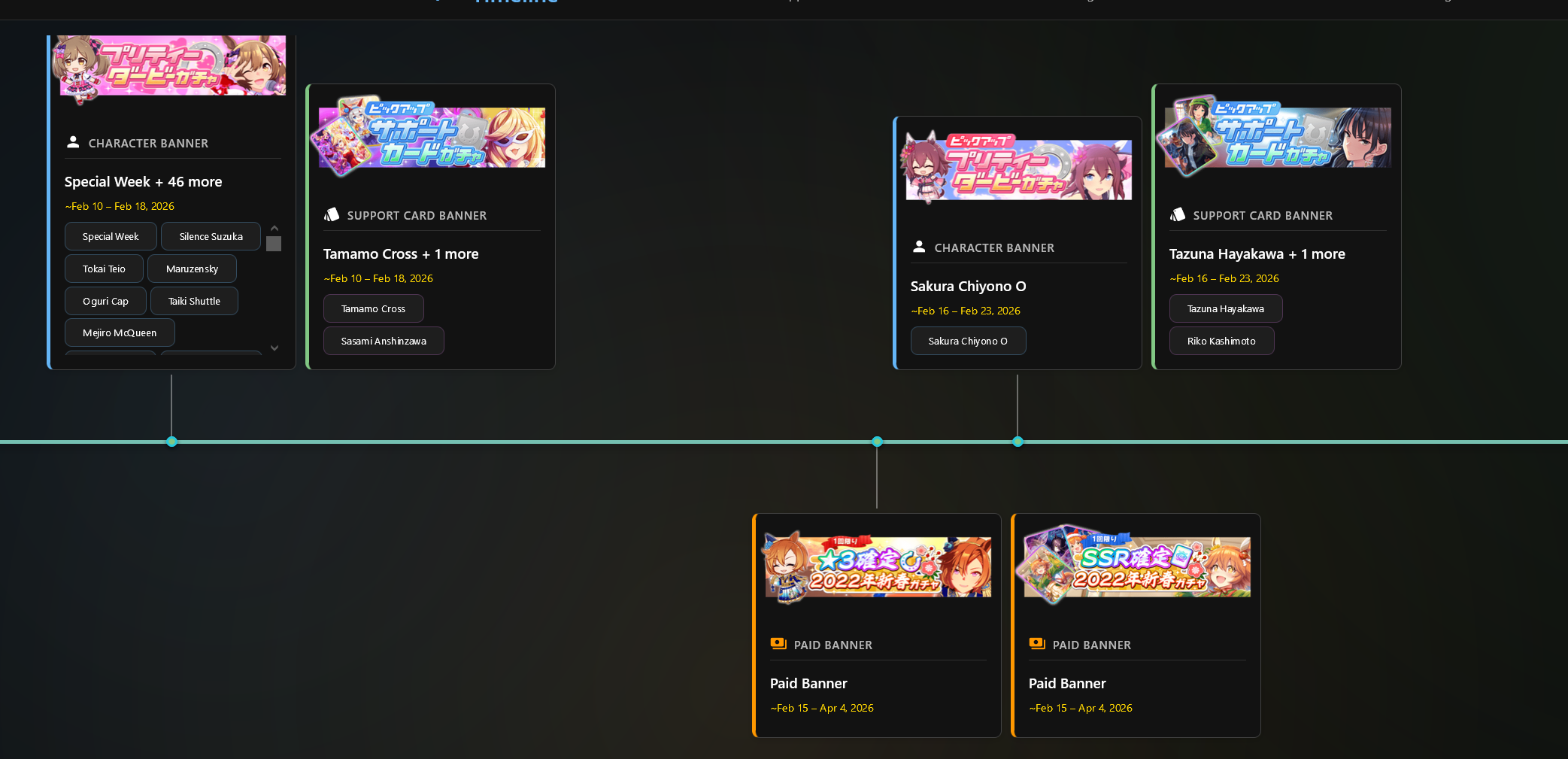
Task: Click the Feb 16 – Feb 23 date under Sakura Chiyono O
Action: click(x=966, y=311)
